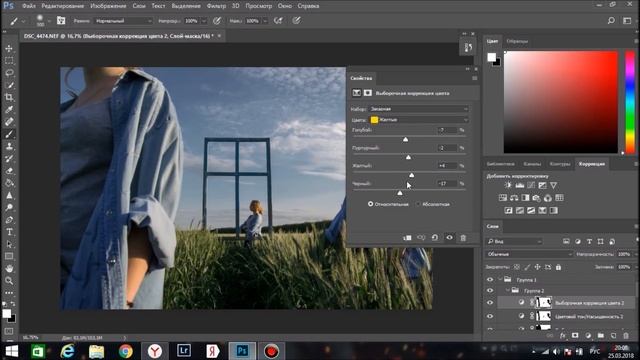Click the clip-to-layer icon in Properties

click(x=407, y=238)
